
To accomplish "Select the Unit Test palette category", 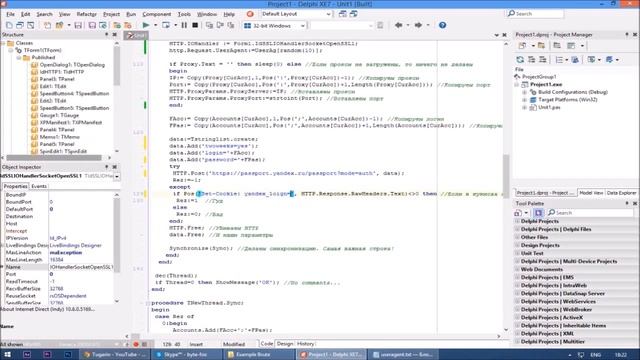I will click(532, 253).
